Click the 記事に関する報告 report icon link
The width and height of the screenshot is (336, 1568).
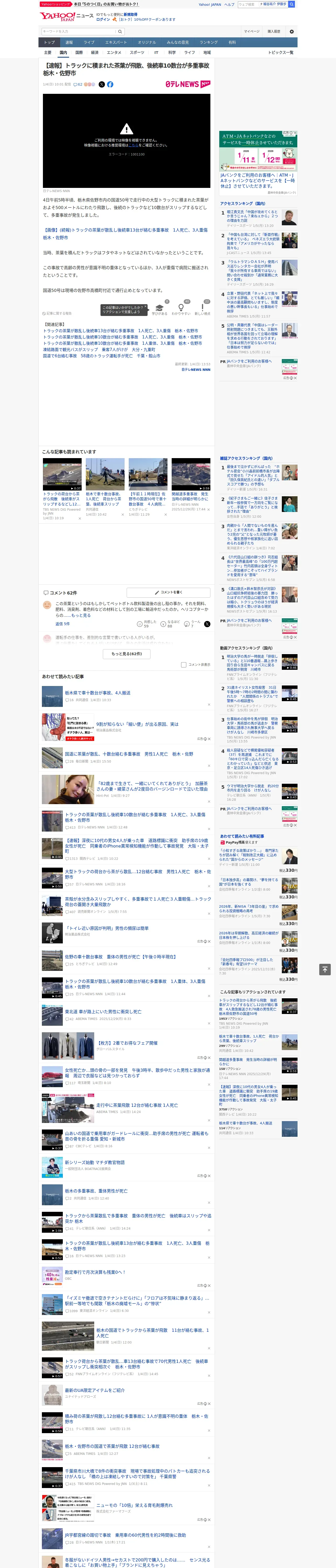tap(57, 314)
